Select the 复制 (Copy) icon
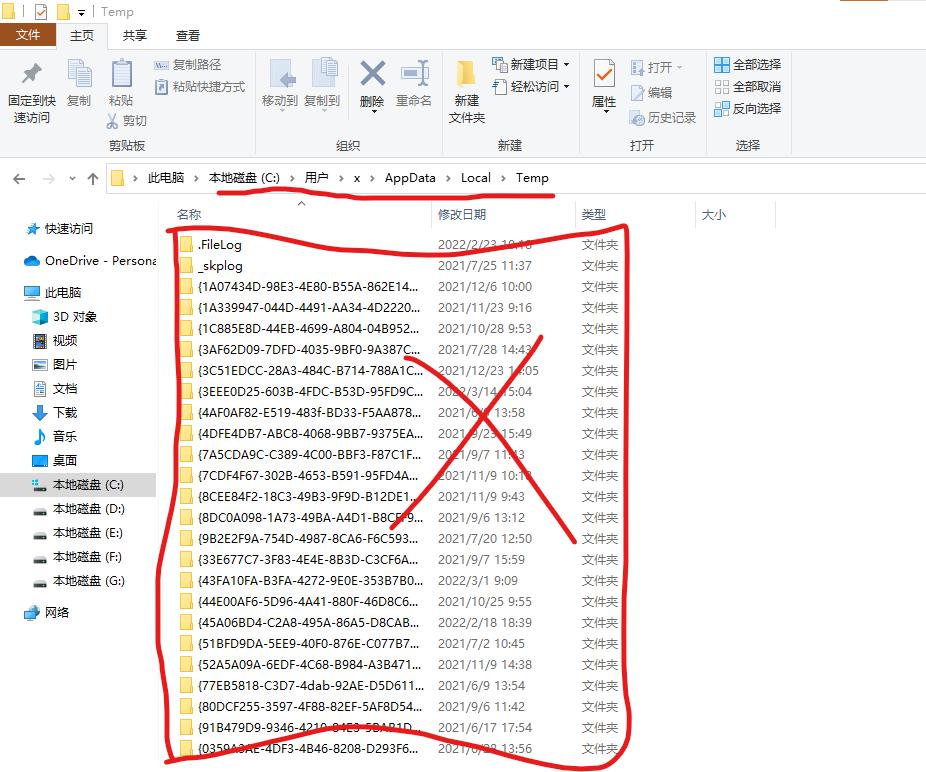 (80, 85)
